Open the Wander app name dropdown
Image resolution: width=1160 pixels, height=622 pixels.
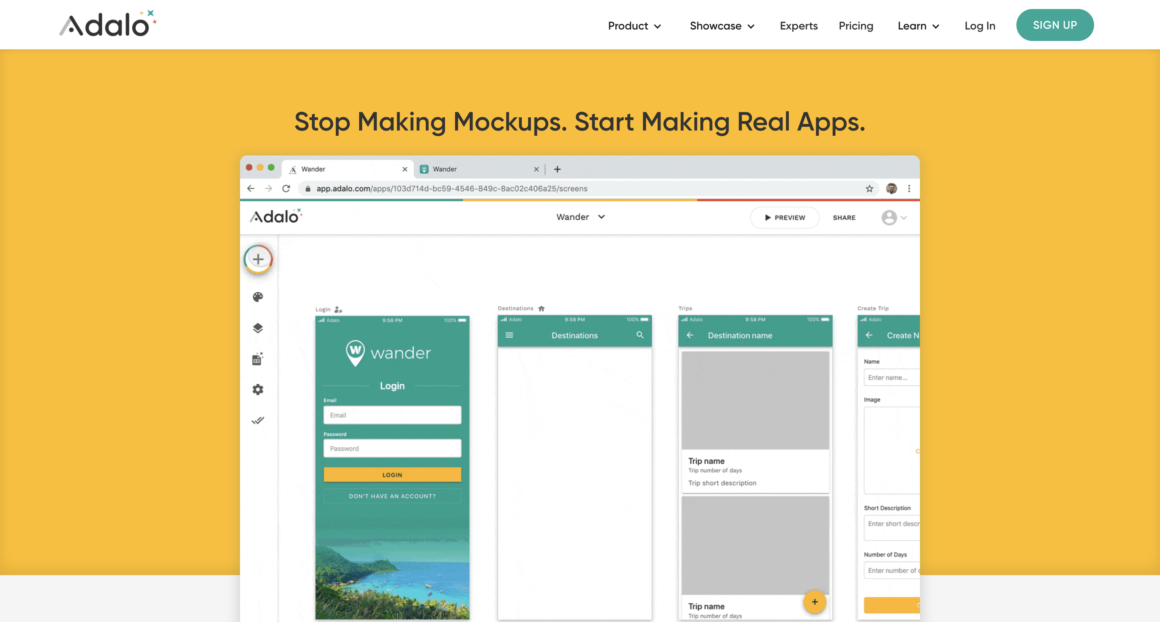click(x=581, y=217)
